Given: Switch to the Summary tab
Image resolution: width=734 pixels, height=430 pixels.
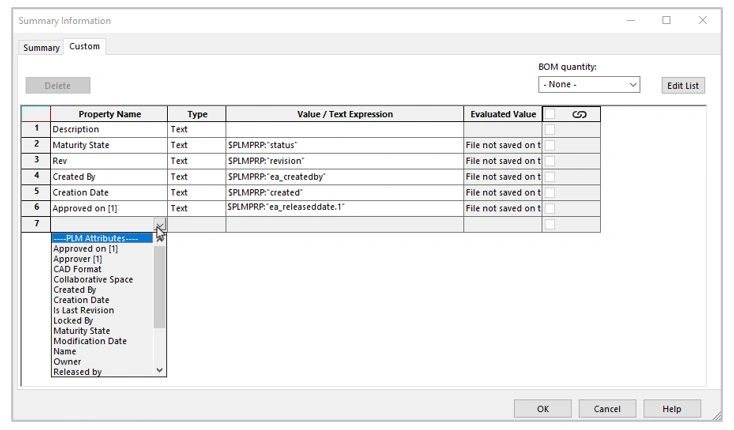Looking at the screenshot, I should coord(41,48).
